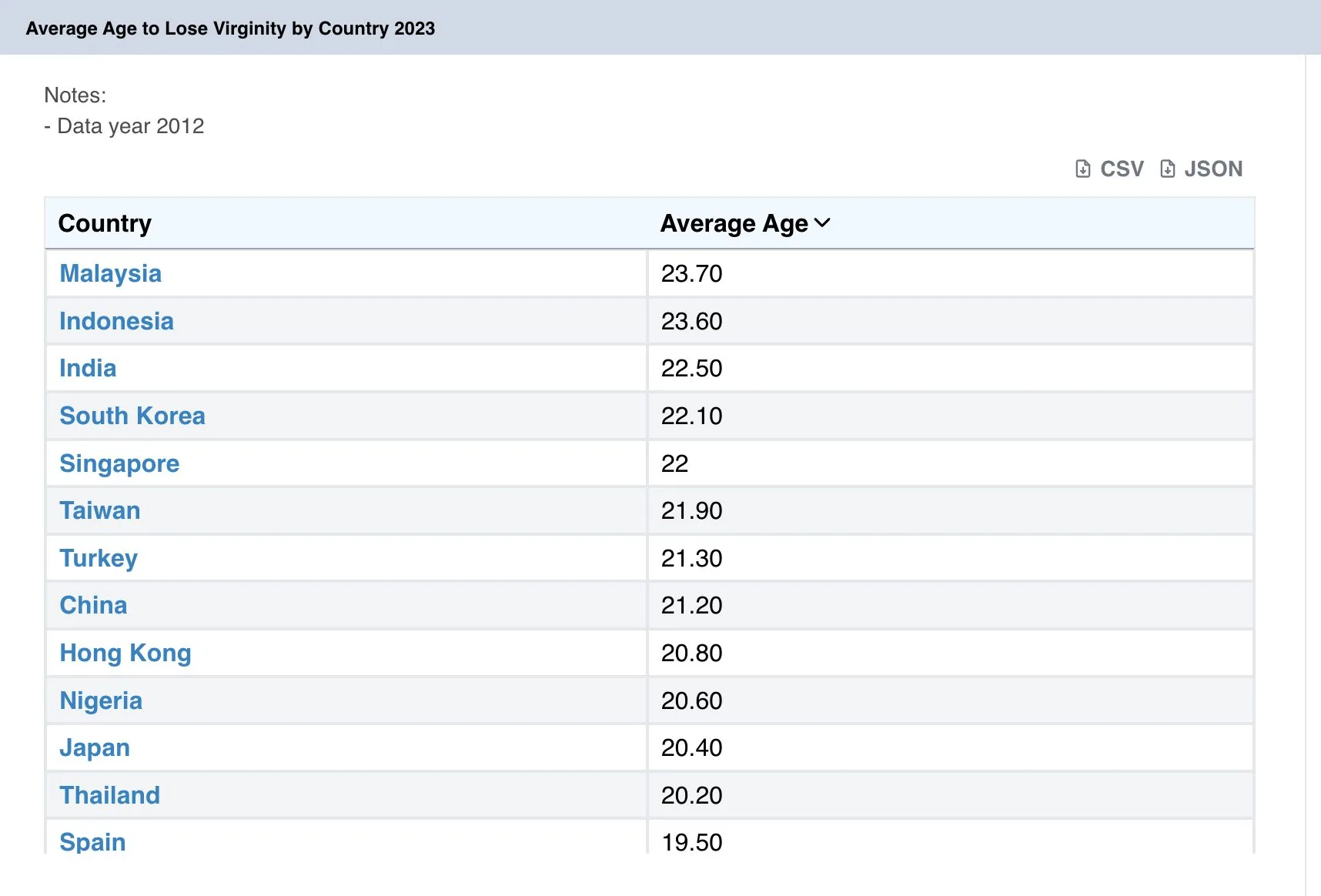
Task: Open the China country link
Action: [x=93, y=605]
